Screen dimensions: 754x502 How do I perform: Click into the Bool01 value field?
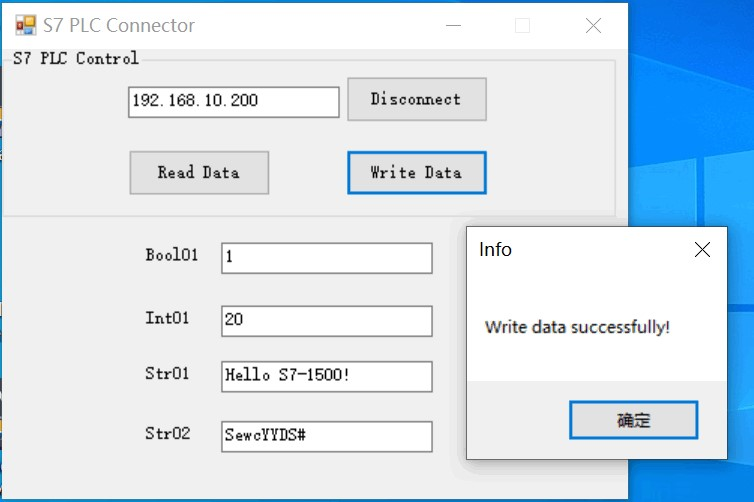[x=326, y=257]
